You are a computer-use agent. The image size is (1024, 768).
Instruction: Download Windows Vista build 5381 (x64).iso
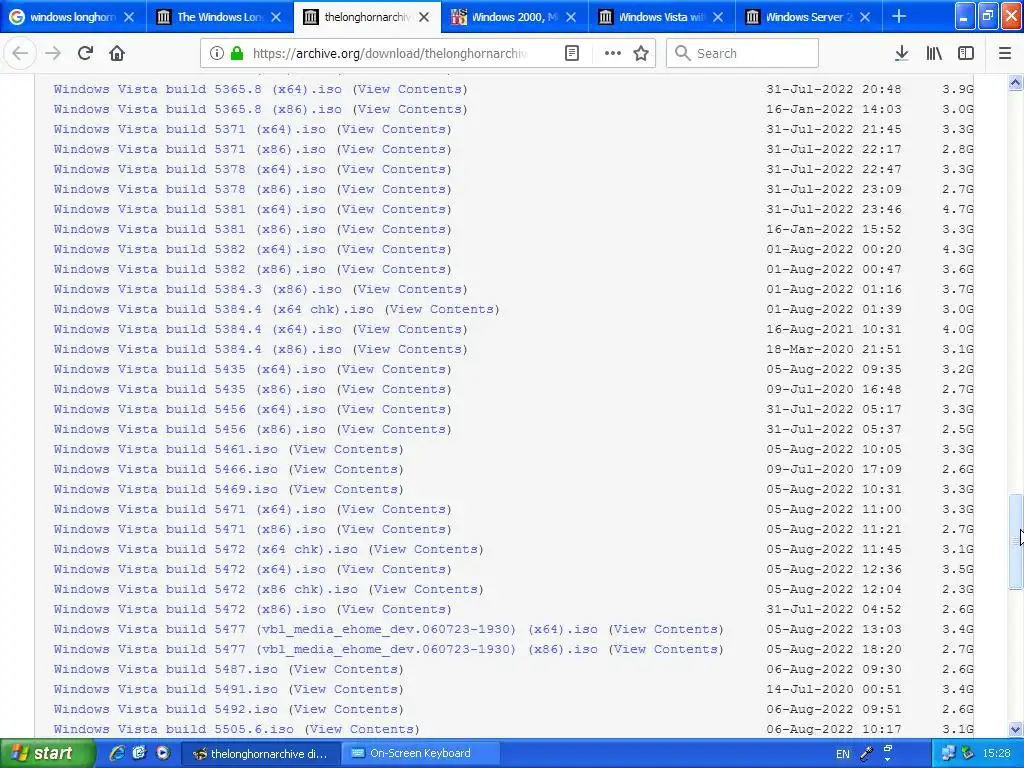[189, 210]
